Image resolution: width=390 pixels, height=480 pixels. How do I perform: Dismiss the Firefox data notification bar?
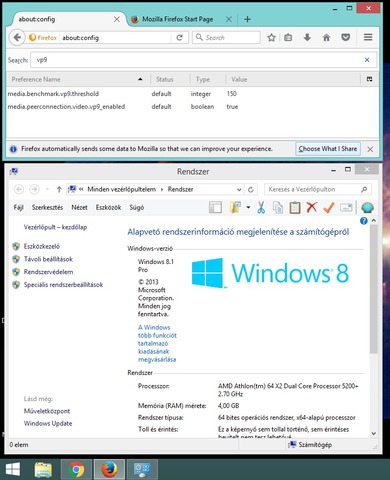pos(370,149)
